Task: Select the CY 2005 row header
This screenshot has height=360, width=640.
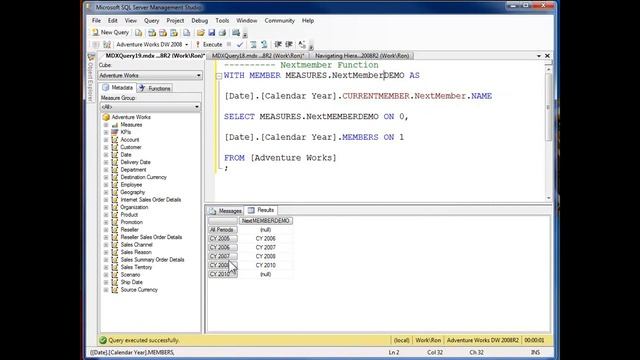Action: pyautogui.click(x=222, y=239)
